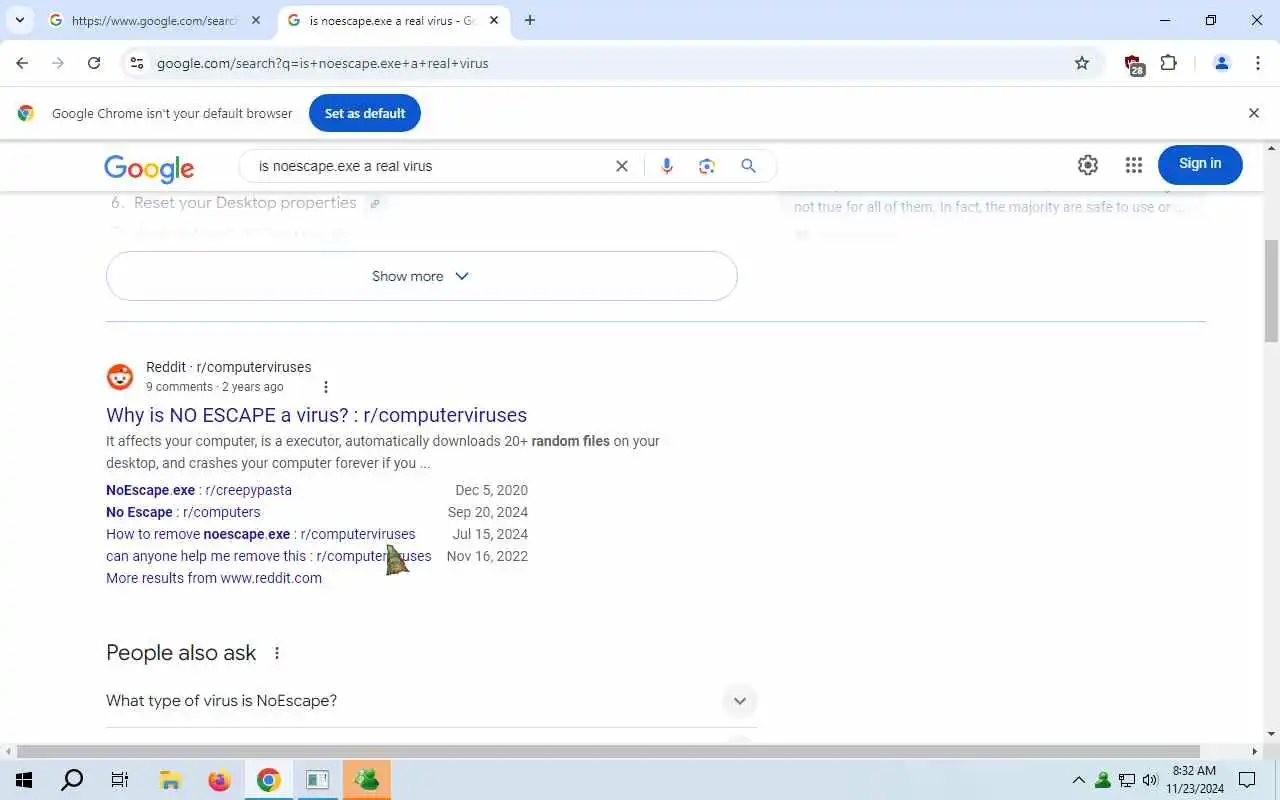This screenshot has height=800, width=1280.
Task: Open the tab search dropdown arrow
Action: (x=19, y=20)
